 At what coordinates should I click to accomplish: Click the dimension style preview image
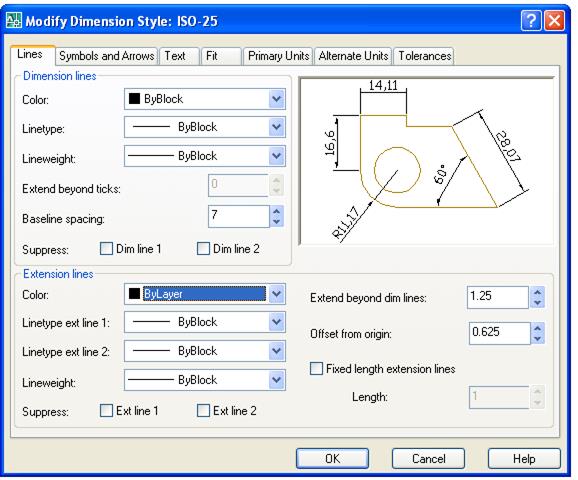click(427, 161)
